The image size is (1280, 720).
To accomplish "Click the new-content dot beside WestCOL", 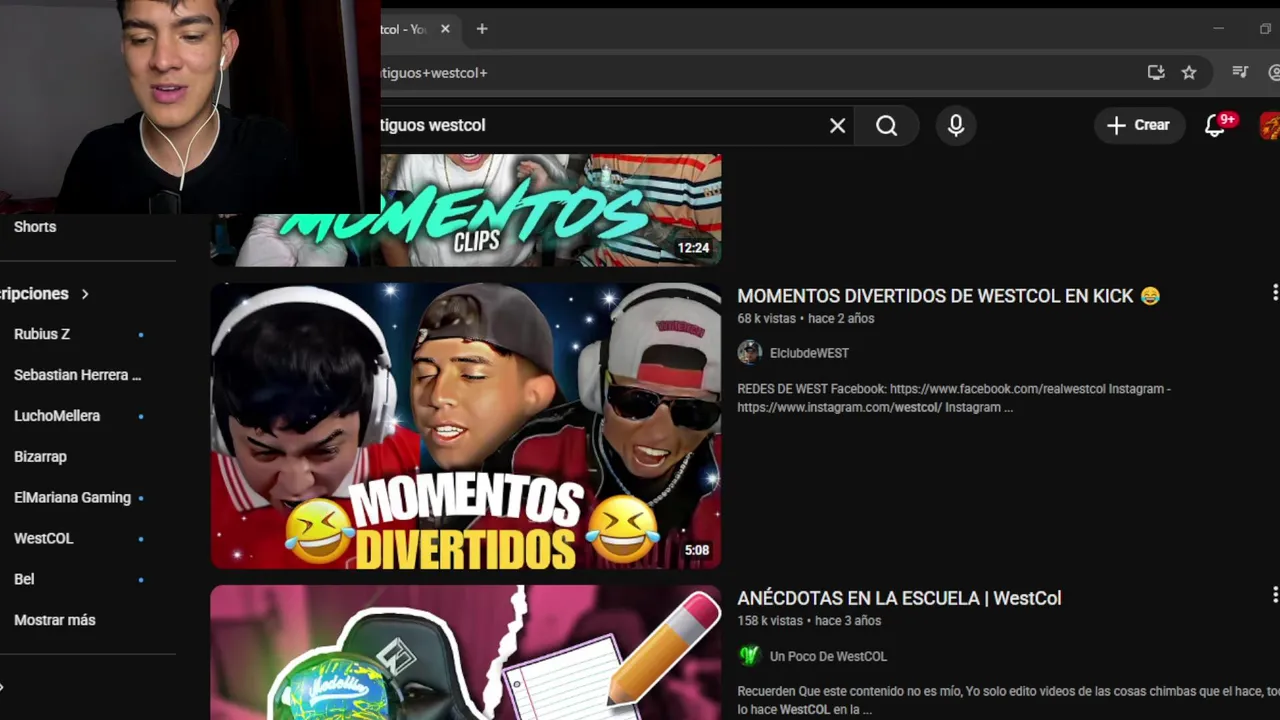I will coord(141,538).
